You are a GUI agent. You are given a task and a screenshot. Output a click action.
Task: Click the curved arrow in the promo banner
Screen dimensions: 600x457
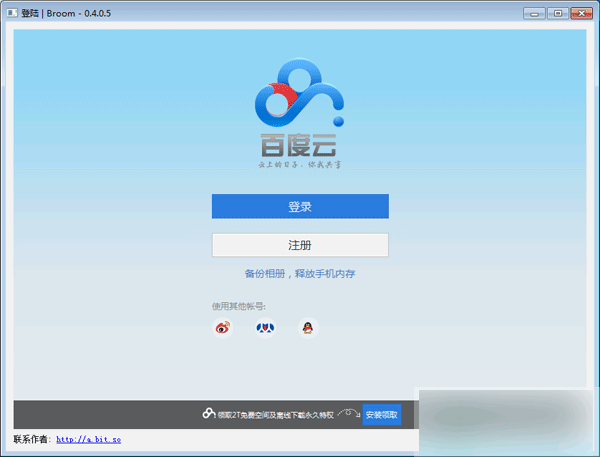click(349, 411)
